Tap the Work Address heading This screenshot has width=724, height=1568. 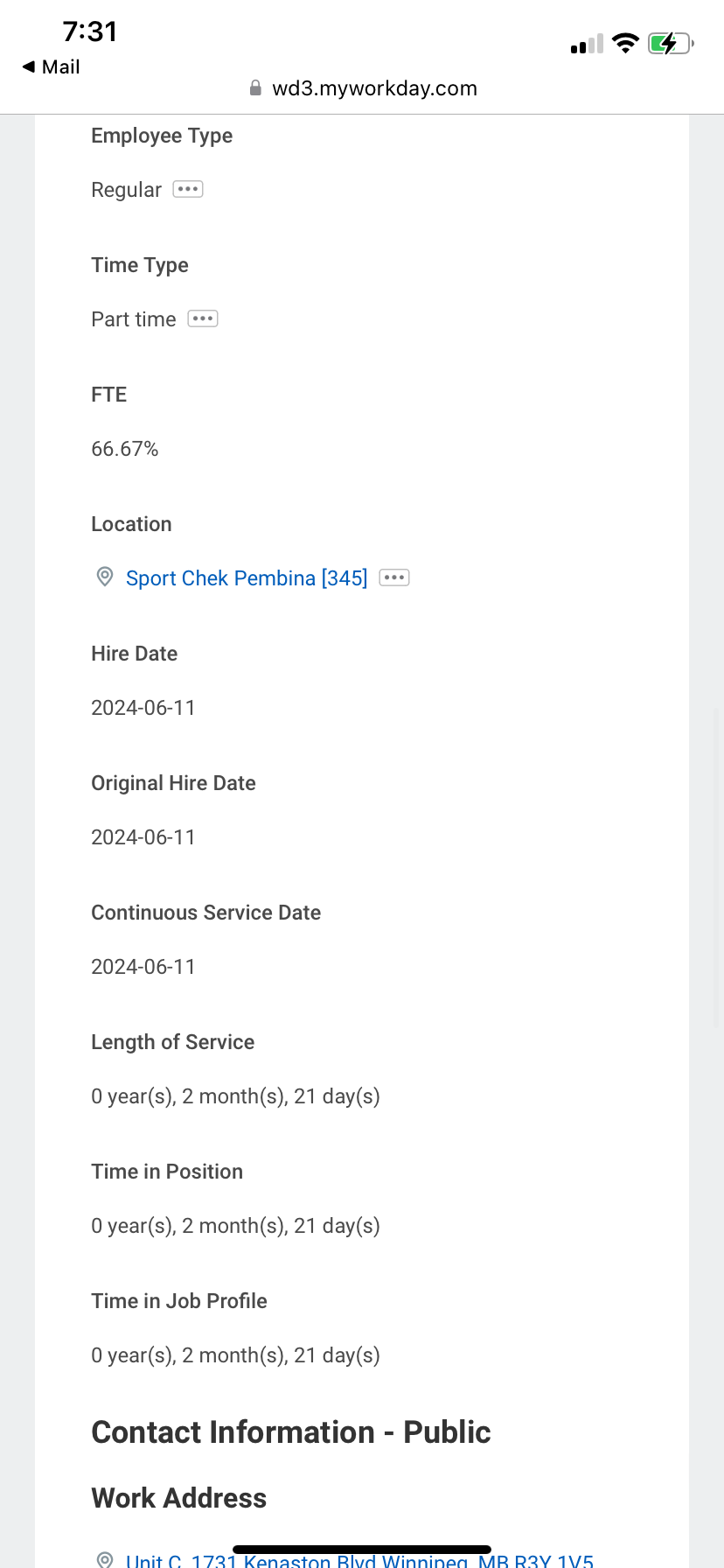point(178,1498)
